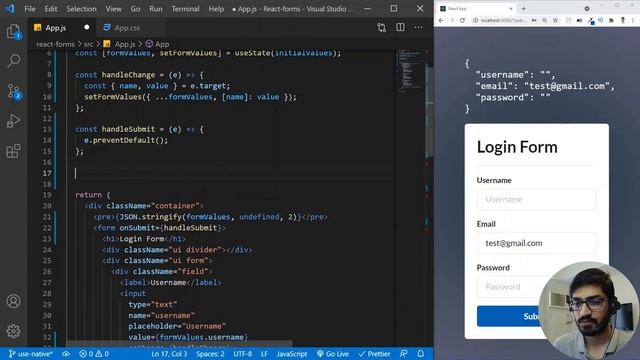Place cursor on empty line 17
Viewport: 640px width, 360px height.
click(233, 173)
